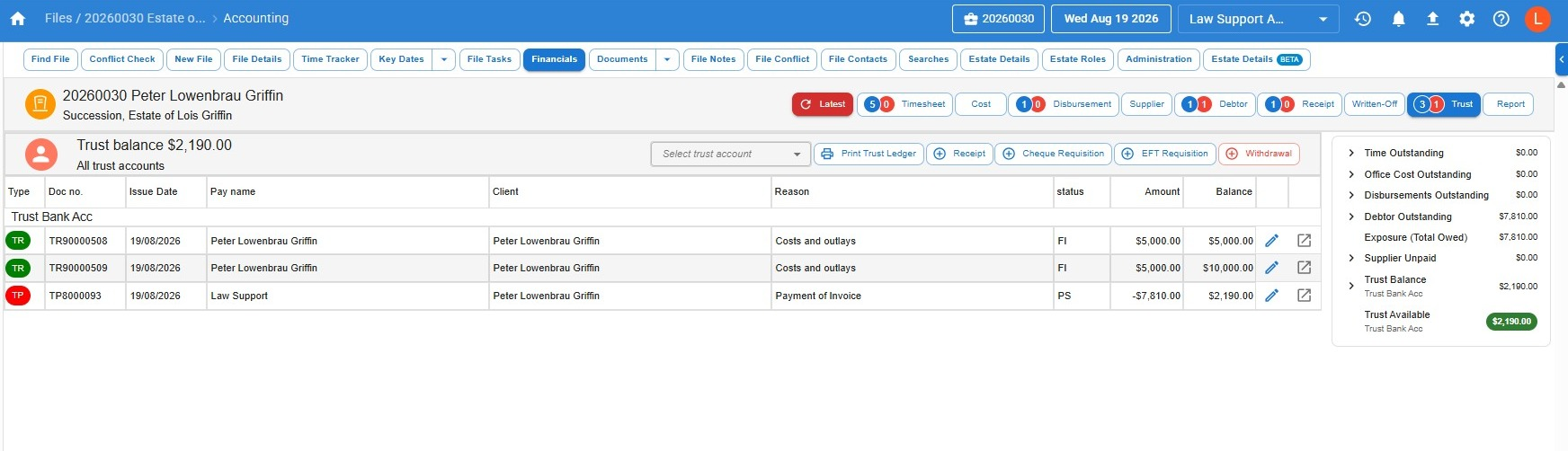This screenshot has height=451, width=1568.
Task: Edit trust entry TR90000508 with pencil
Action: click(x=1271, y=241)
